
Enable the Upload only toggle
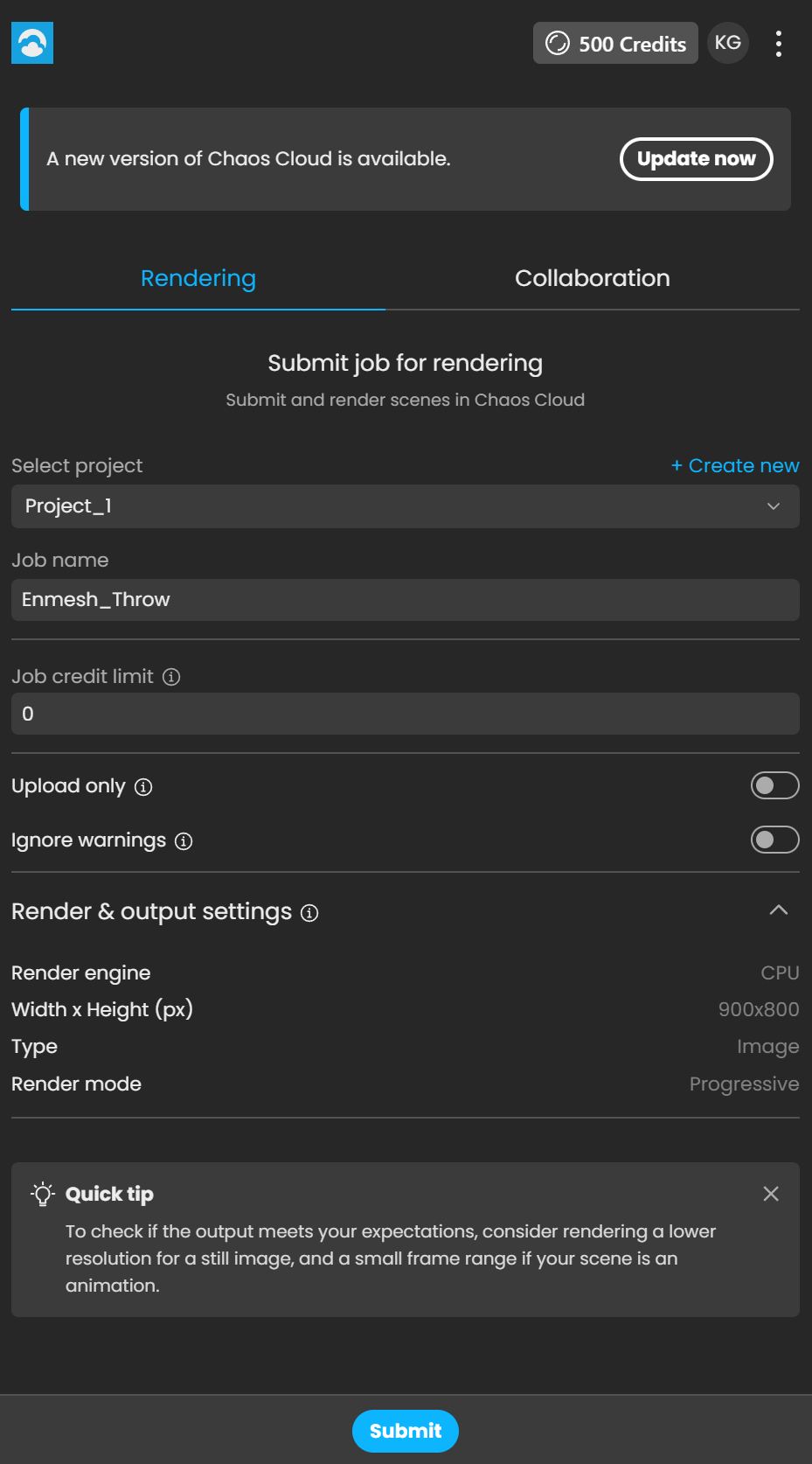pos(775,785)
